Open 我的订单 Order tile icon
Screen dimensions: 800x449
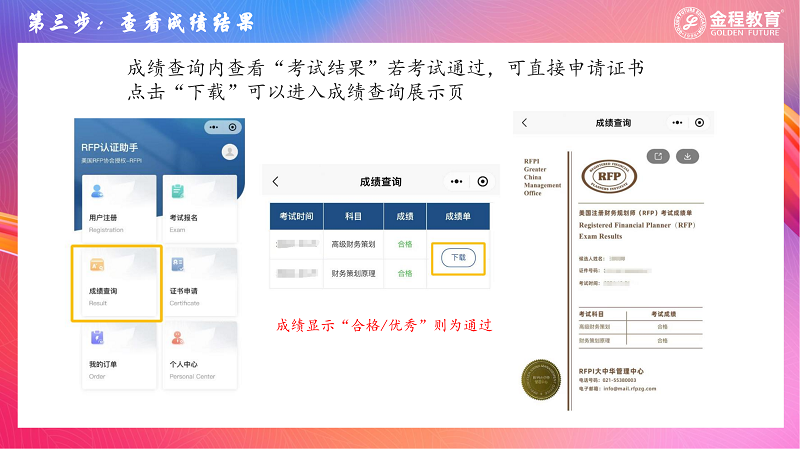(97, 338)
